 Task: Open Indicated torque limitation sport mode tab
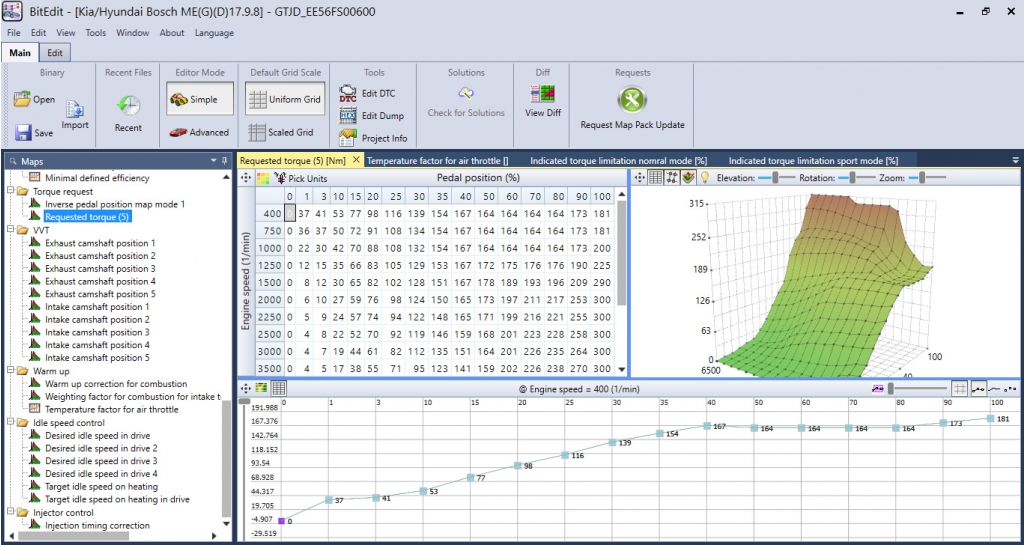813,161
